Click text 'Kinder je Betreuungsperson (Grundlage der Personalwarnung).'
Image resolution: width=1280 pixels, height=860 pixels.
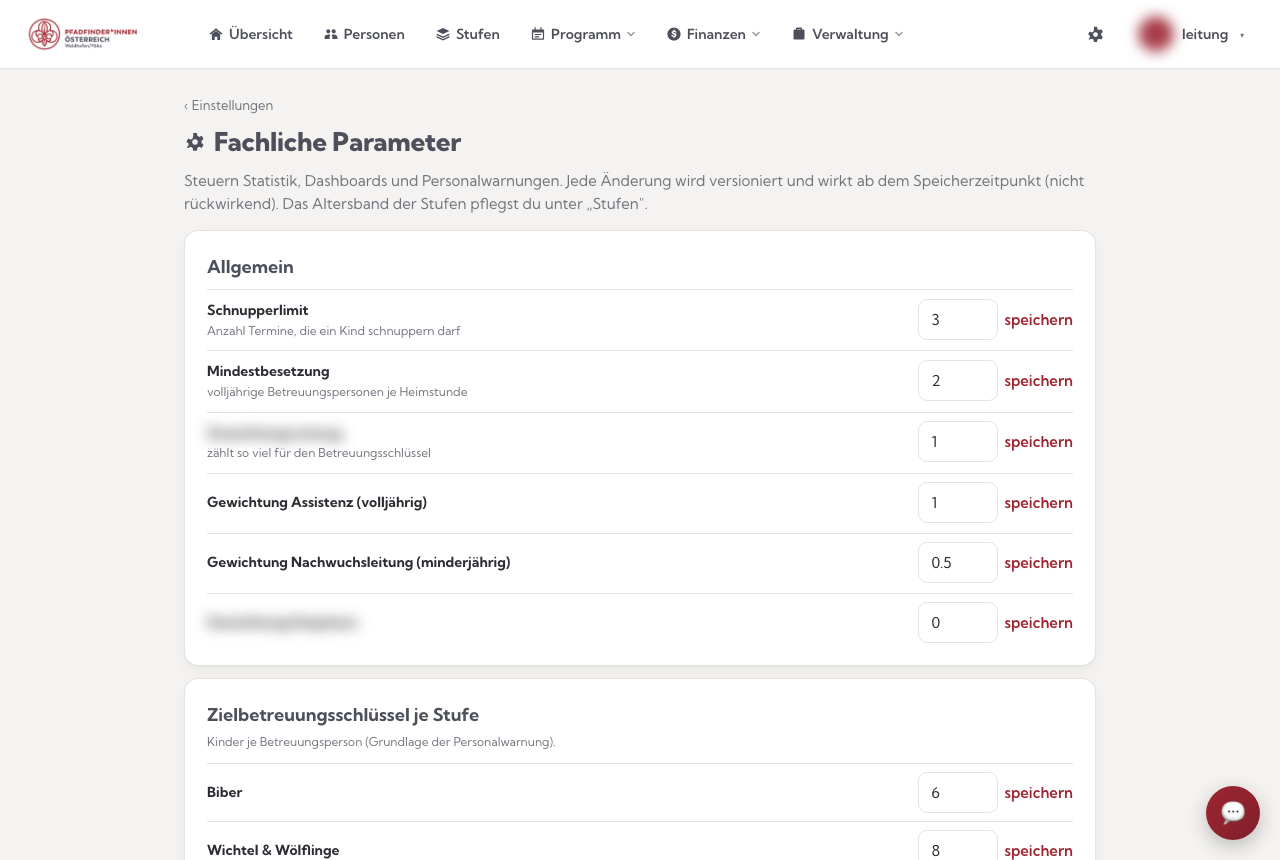pos(381,742)
